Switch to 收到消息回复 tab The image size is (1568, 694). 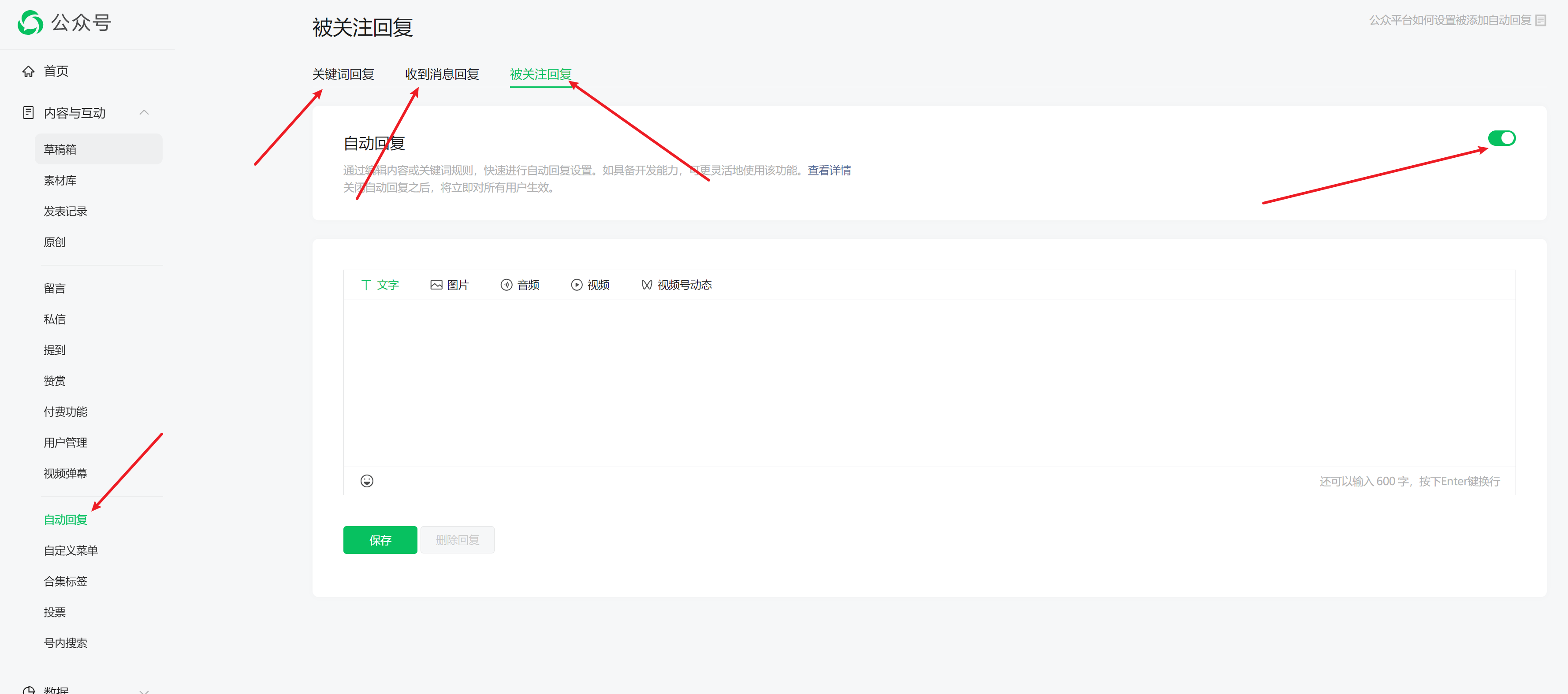442,75
